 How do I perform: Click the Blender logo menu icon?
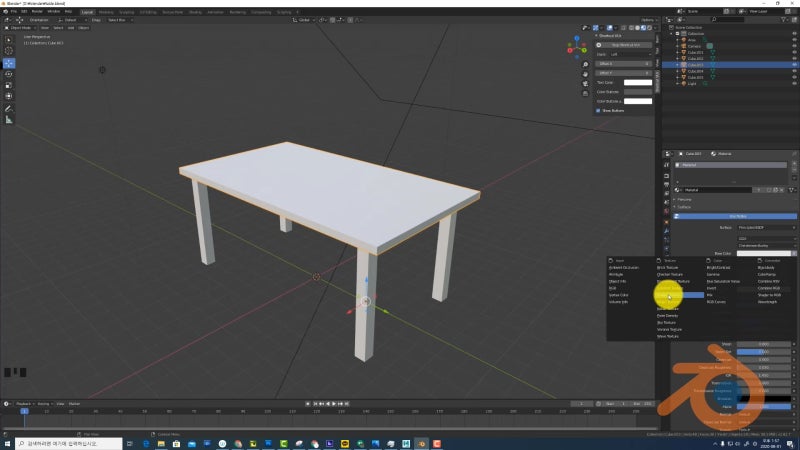coord(5,11)
